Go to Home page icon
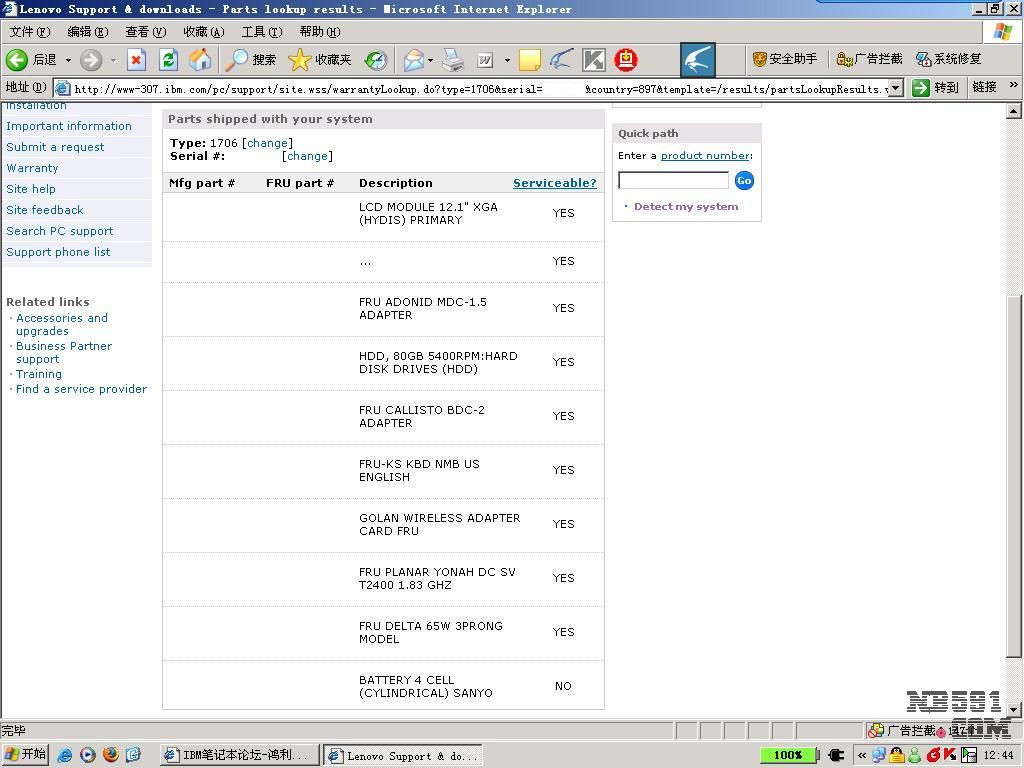The width and height of the screenshot is (1024, 768). (x=200, y=60)
